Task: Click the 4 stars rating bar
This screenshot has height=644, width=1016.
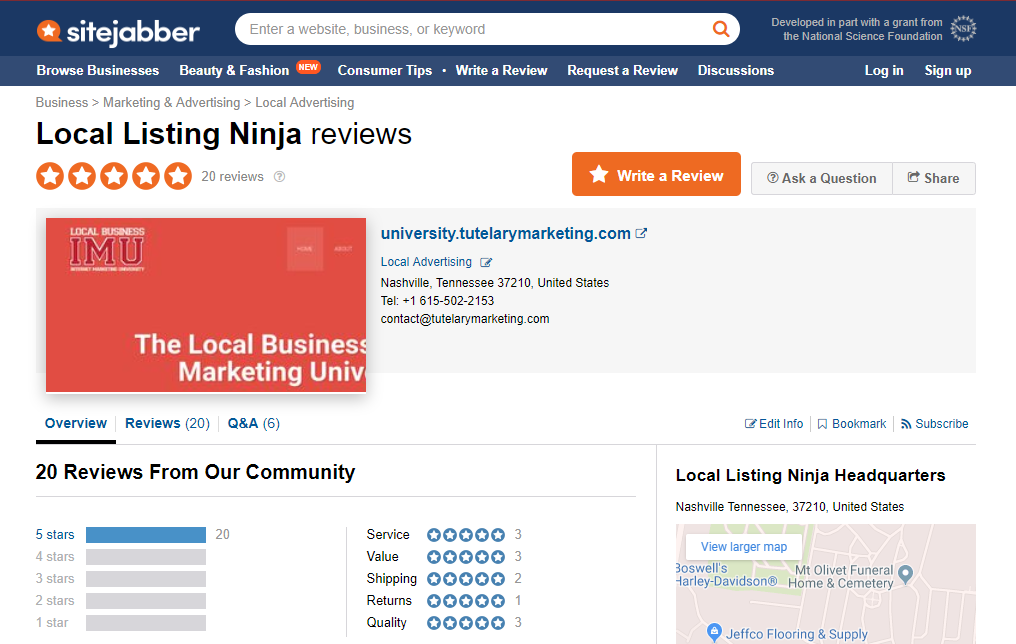Action: pos(146,557)
